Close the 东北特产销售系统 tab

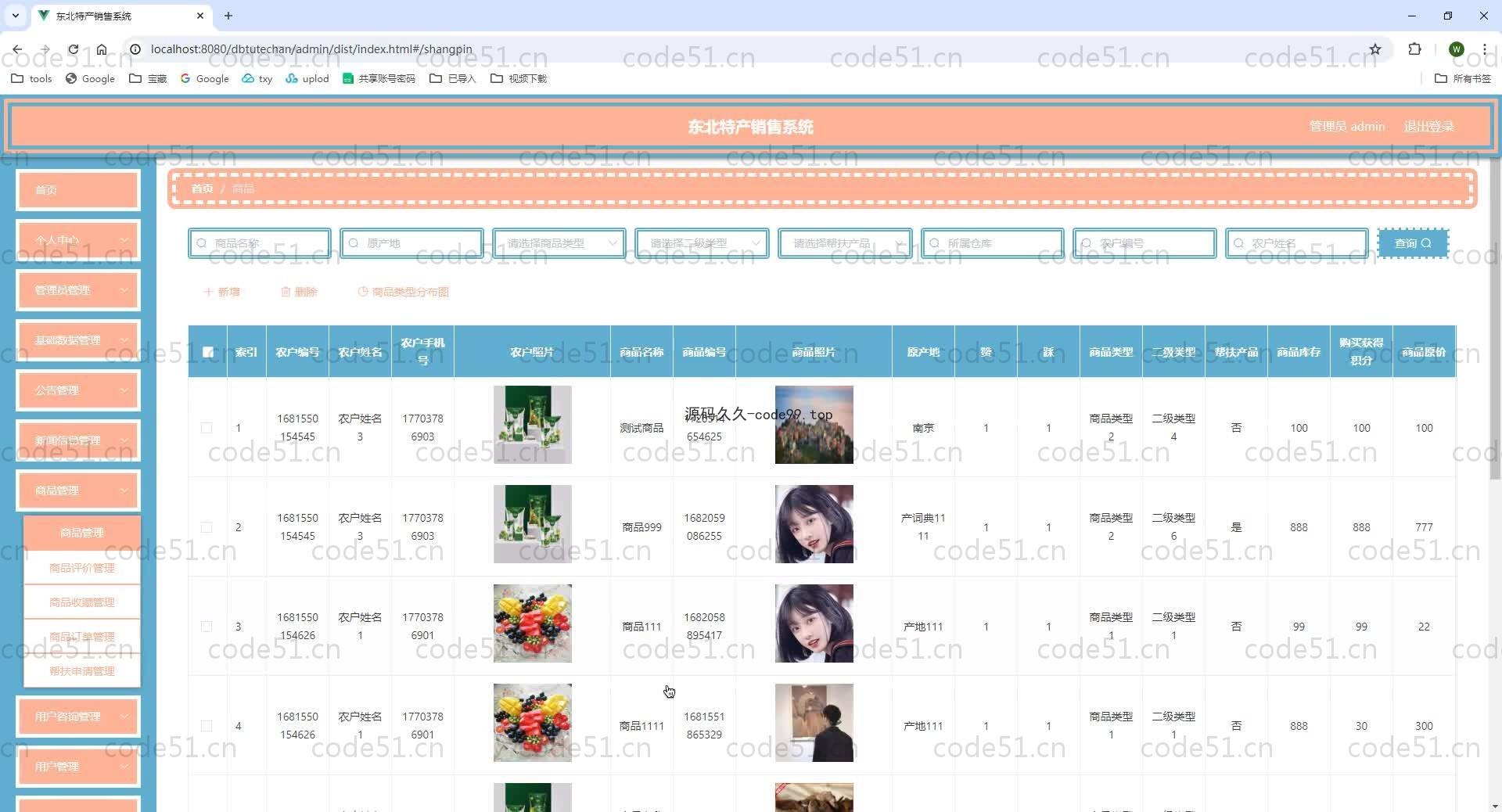pos(200,15)
